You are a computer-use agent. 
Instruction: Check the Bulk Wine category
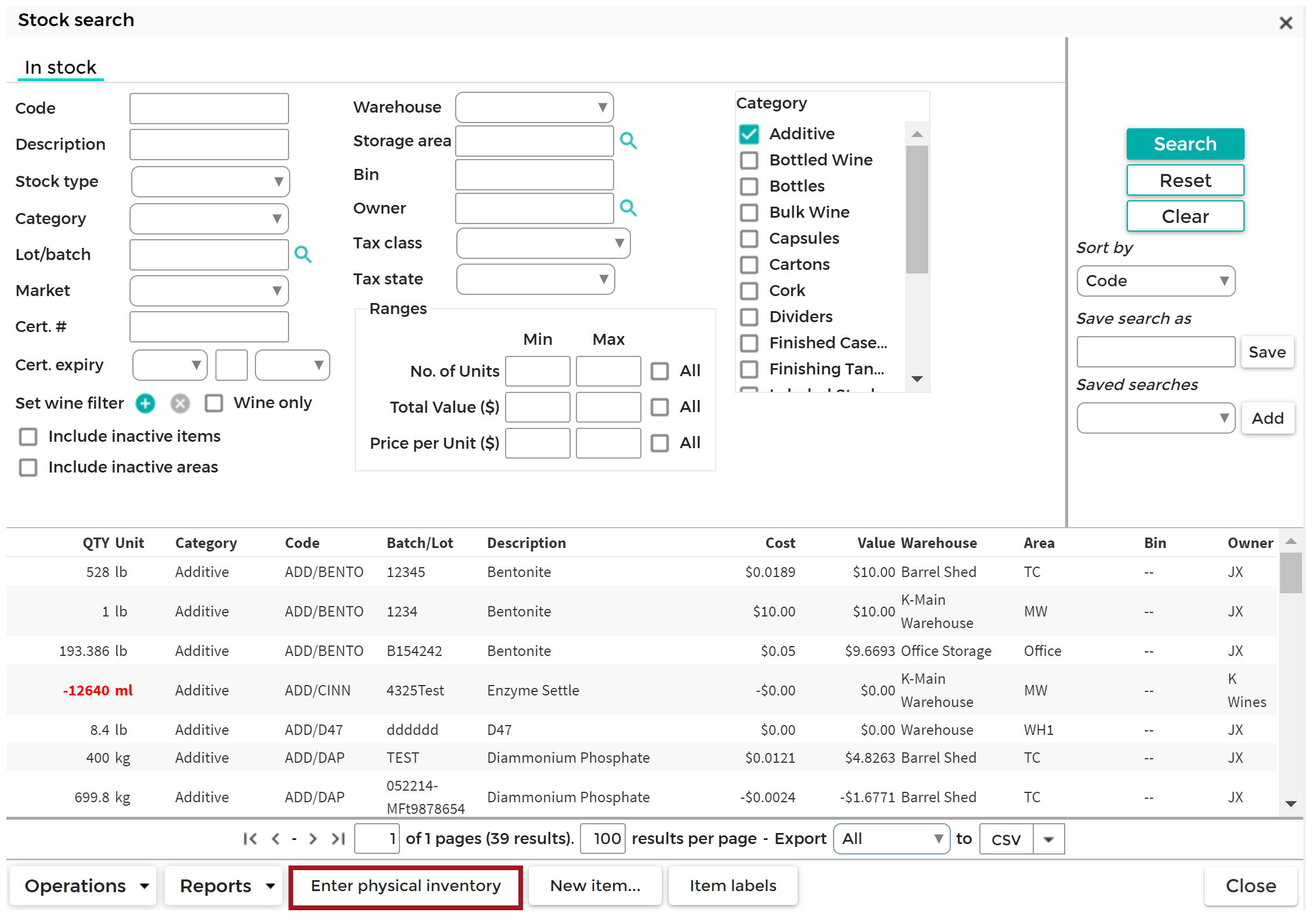click(x=749, y=212)
